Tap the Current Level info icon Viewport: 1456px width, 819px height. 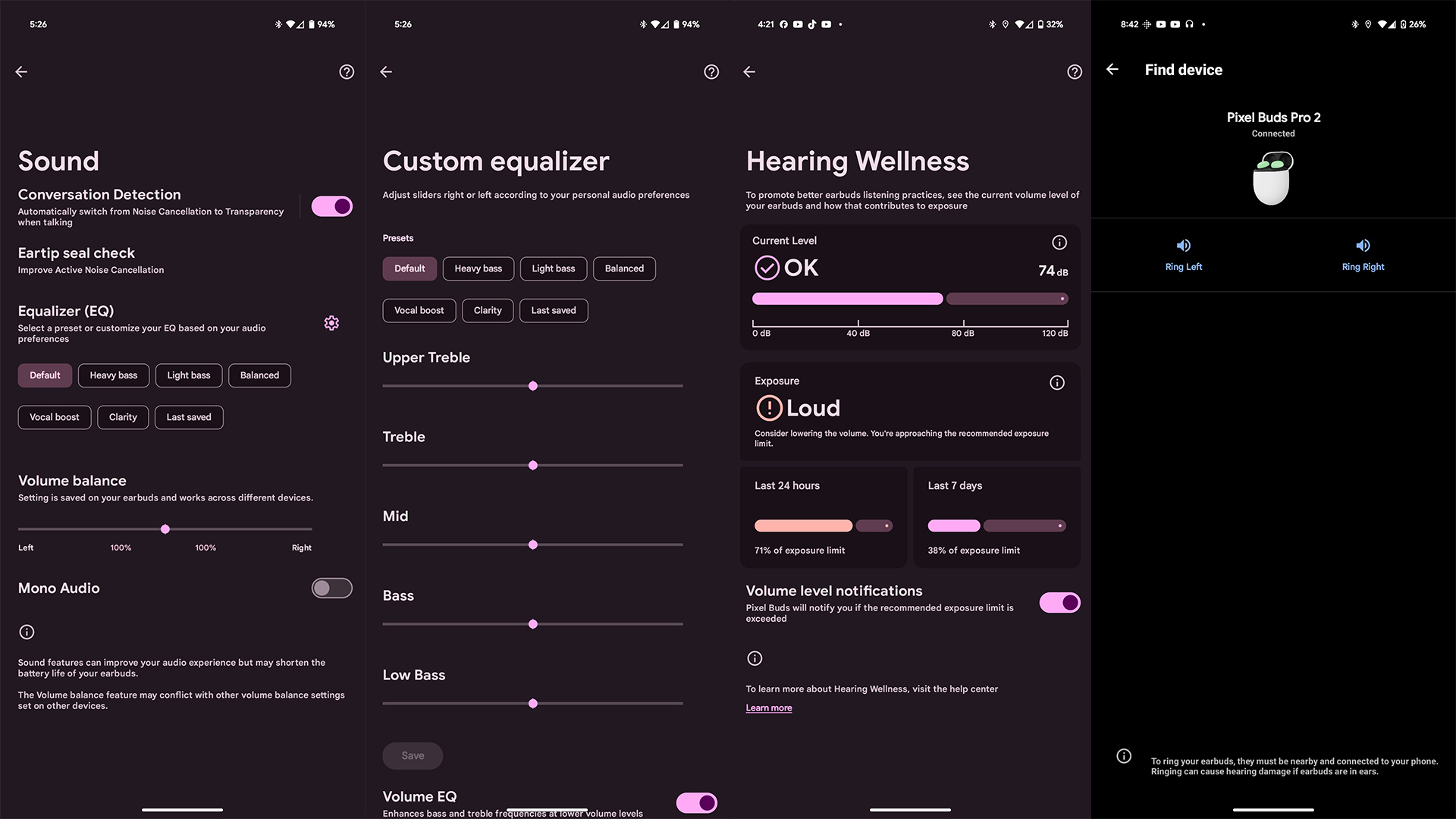1059,241
